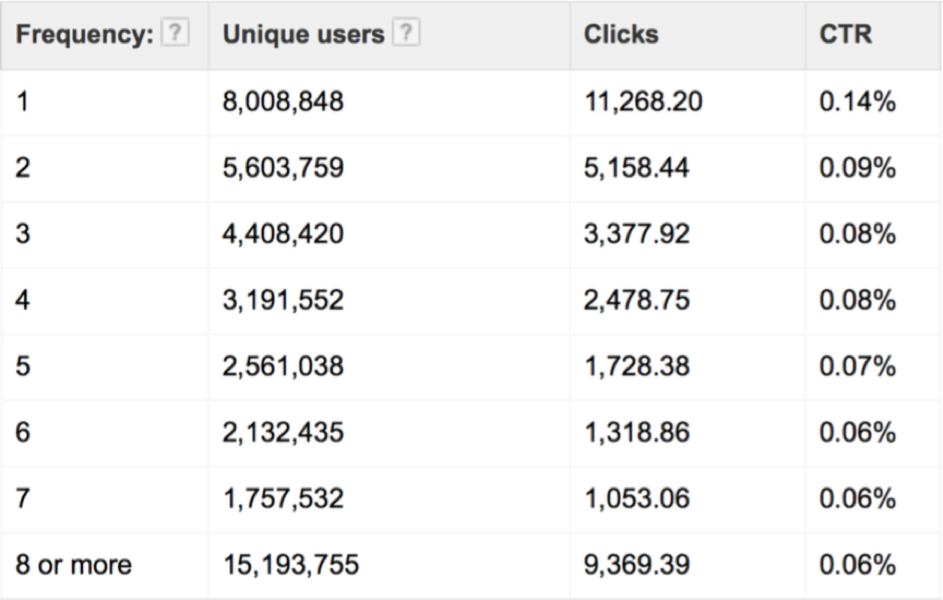This screenshot has height=600, width=943.
Task: Select the 0.14% CTR cell
Action: [x=858, y=101]
